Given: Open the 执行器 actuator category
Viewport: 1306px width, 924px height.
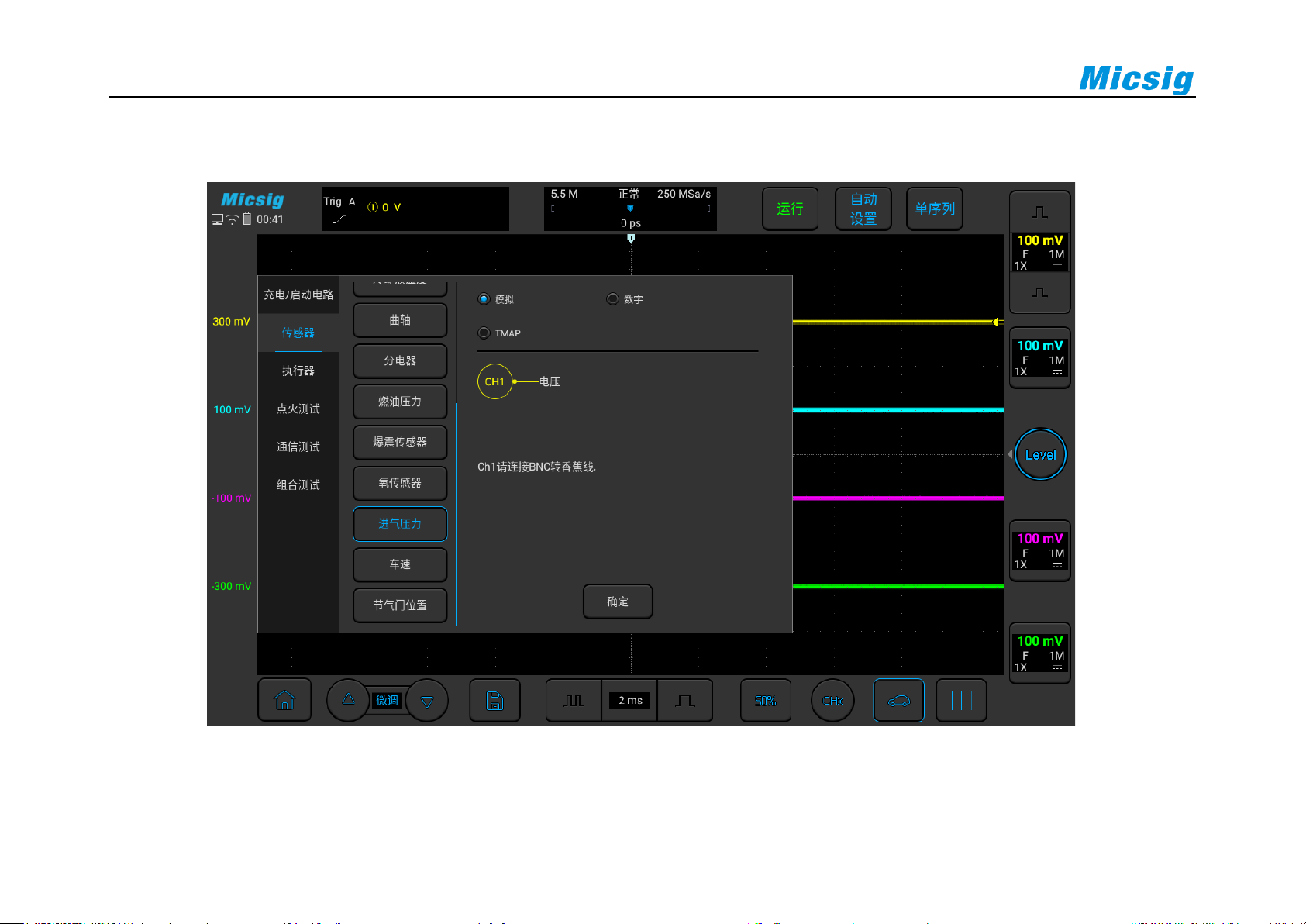Looking at the screenshot, I should pos(298,371).
